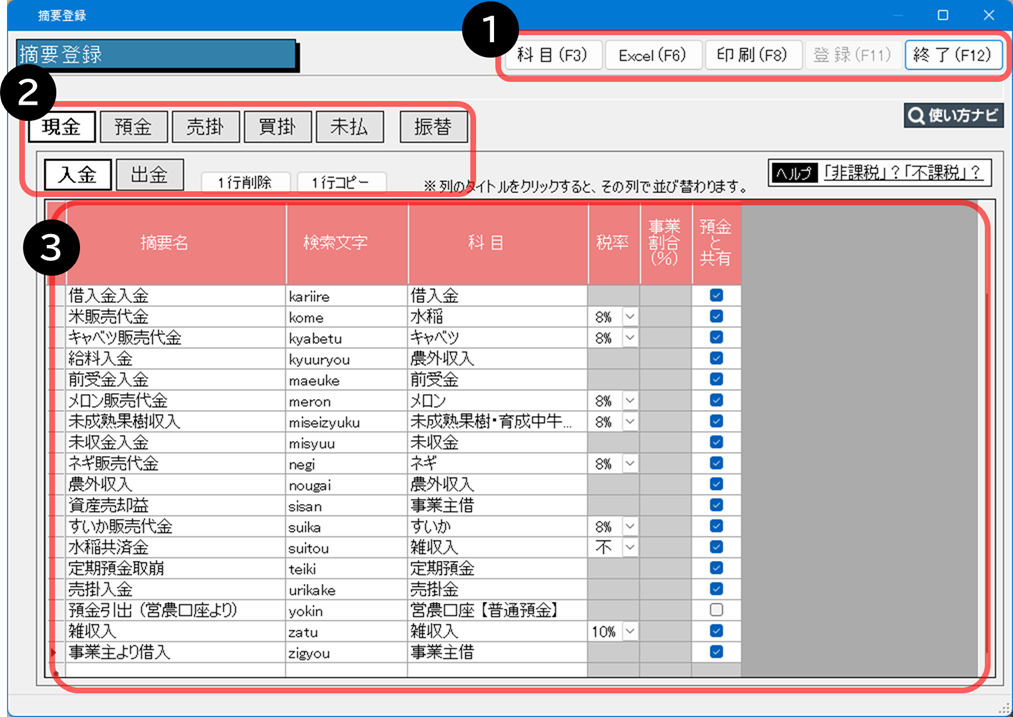Switch to the 売掛 tab
The width and height of the screenshot is (1013, 717).
pyautogui.click(x=205, y=127)
